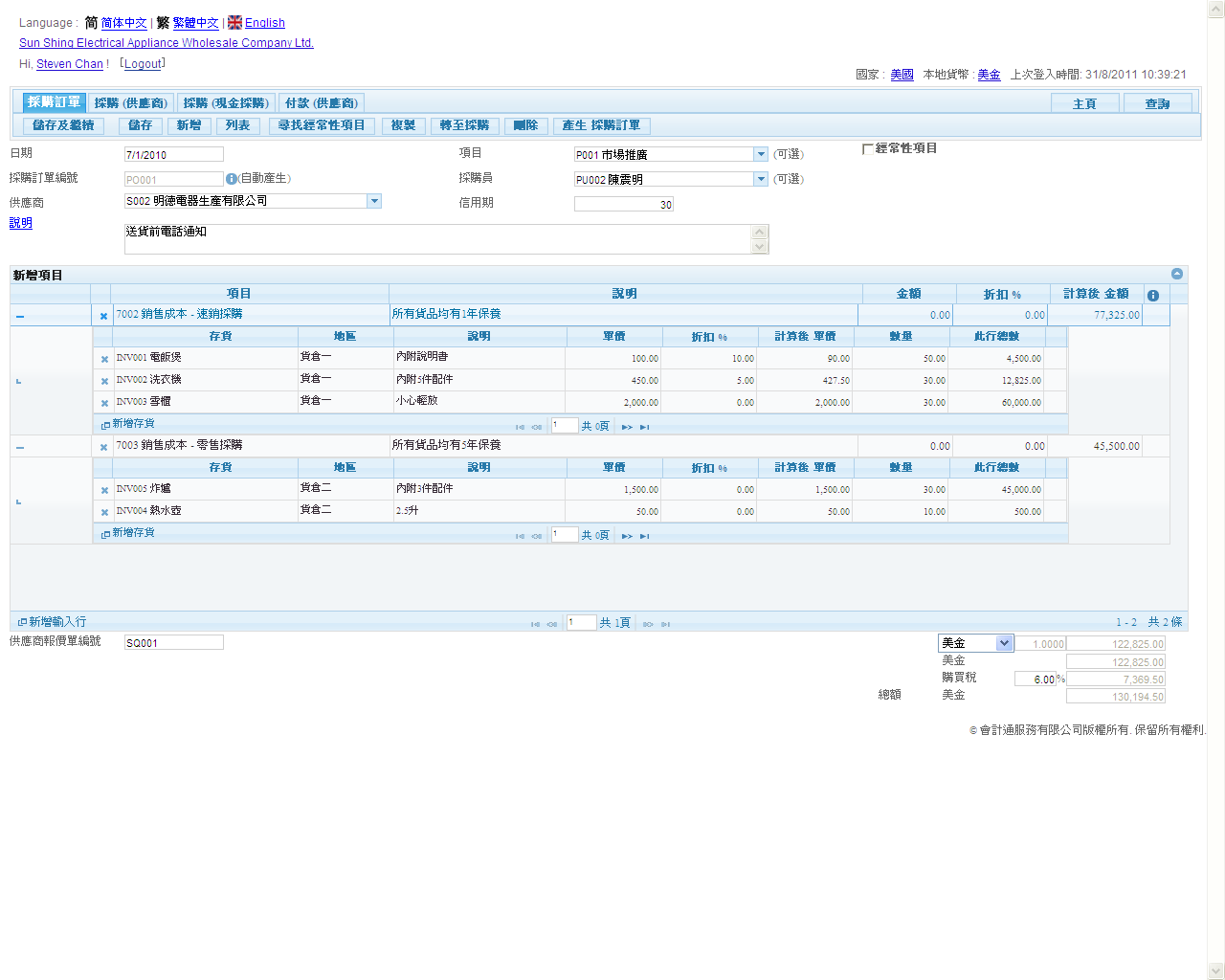The image size is (1225, 980).
Task: Delete the 7002 銷售成本 項目 row
Action: click(103, 316)
